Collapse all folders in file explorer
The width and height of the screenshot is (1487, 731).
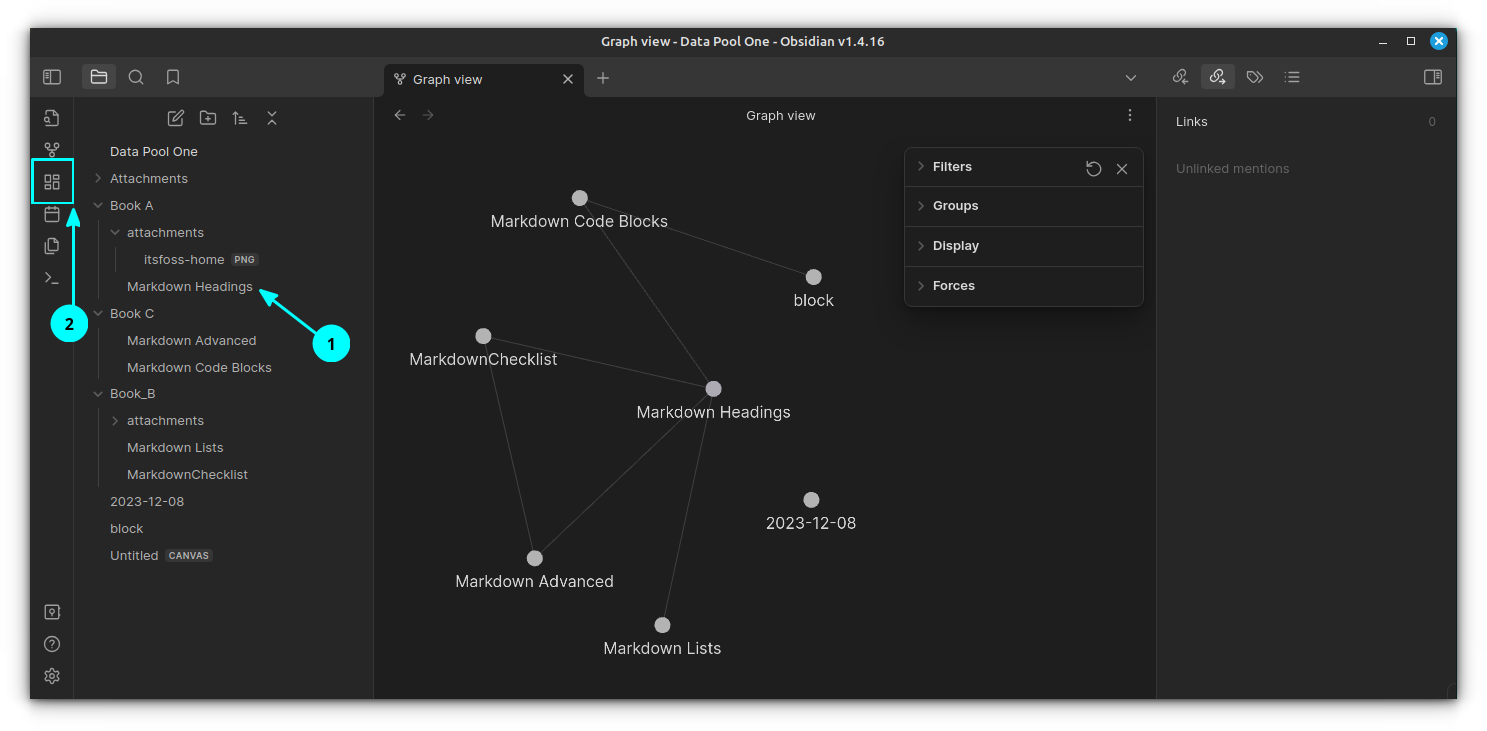coord(272,118)
